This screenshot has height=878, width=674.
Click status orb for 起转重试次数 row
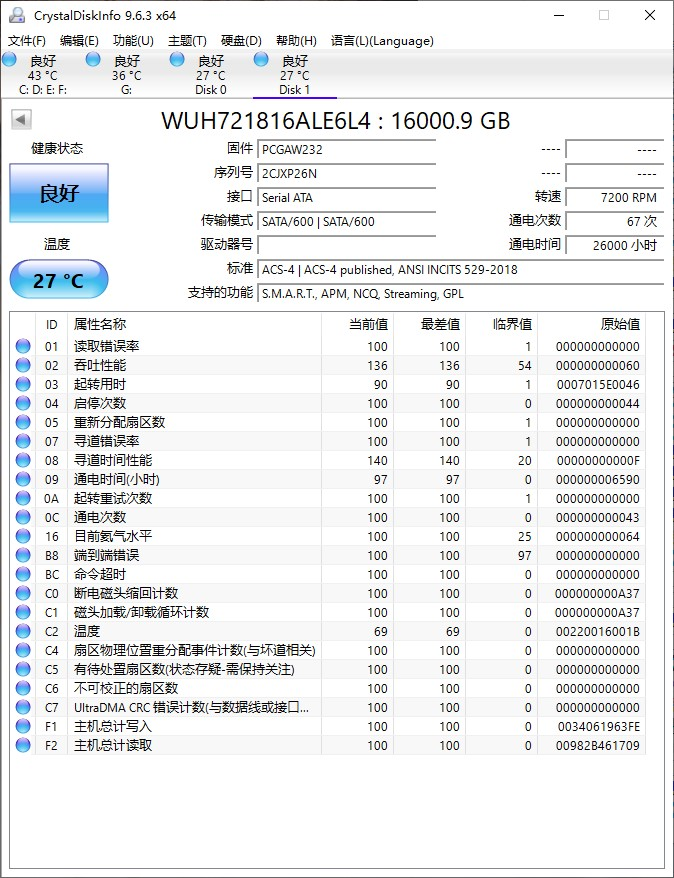point(23,498)
